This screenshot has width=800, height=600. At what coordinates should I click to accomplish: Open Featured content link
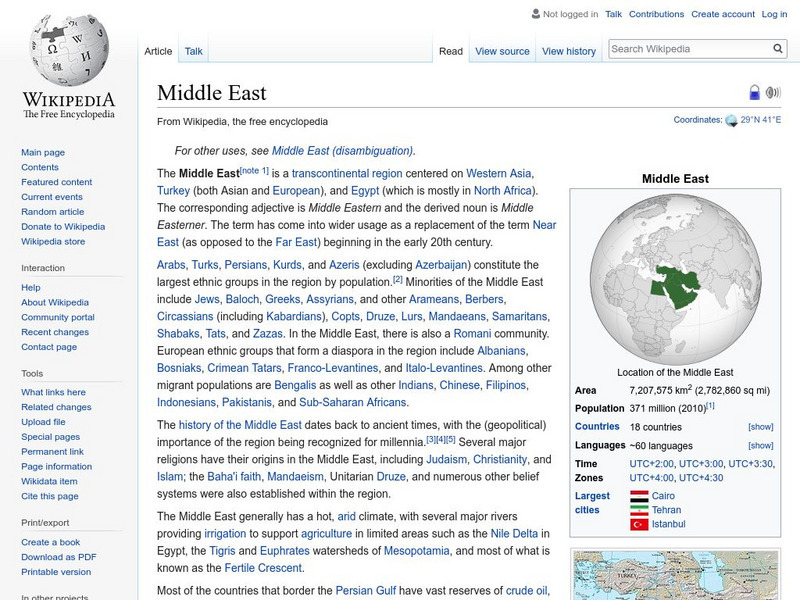(57, 182)
